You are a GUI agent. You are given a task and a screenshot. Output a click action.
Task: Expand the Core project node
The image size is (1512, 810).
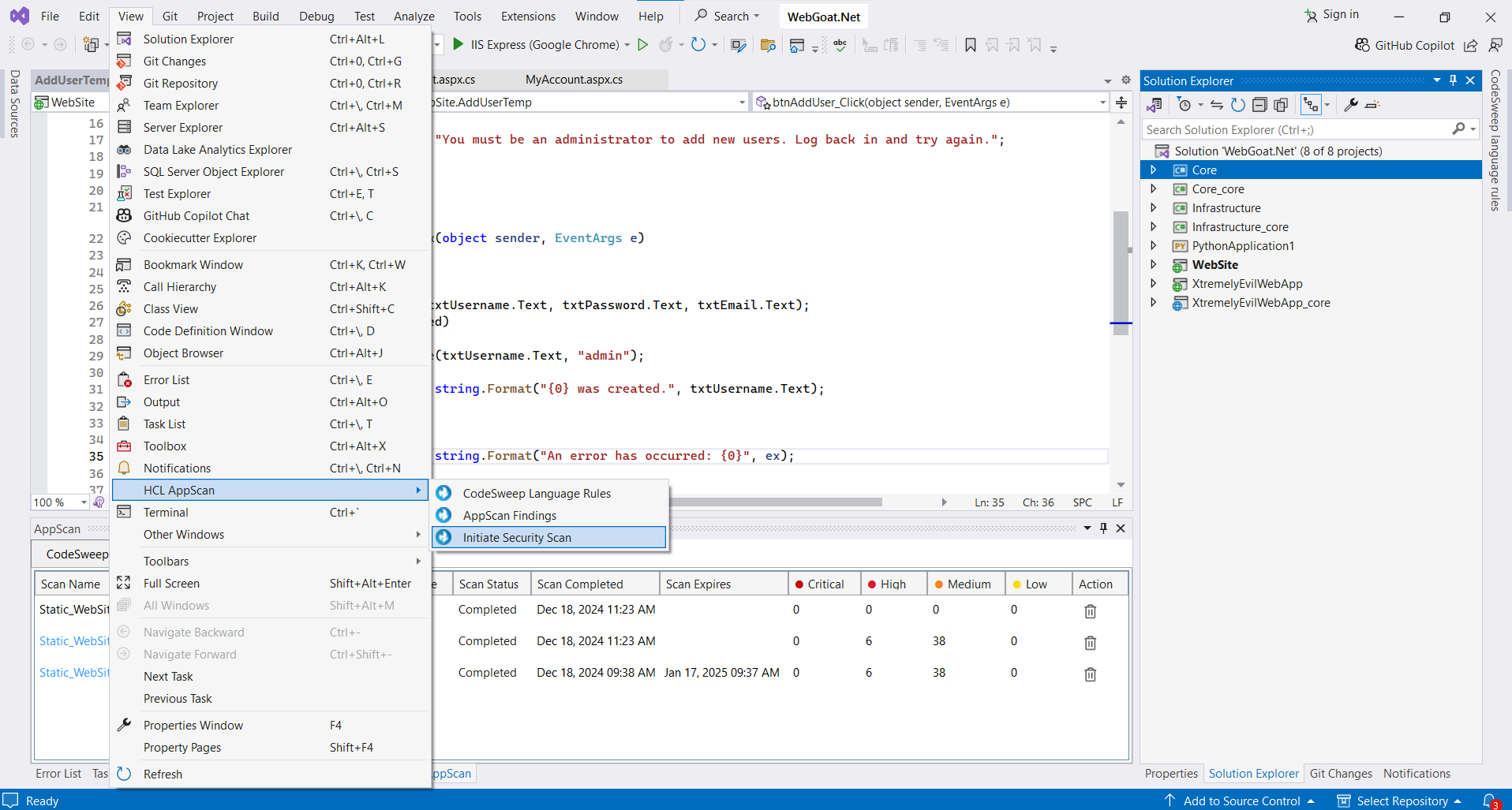coord(1154,170)
